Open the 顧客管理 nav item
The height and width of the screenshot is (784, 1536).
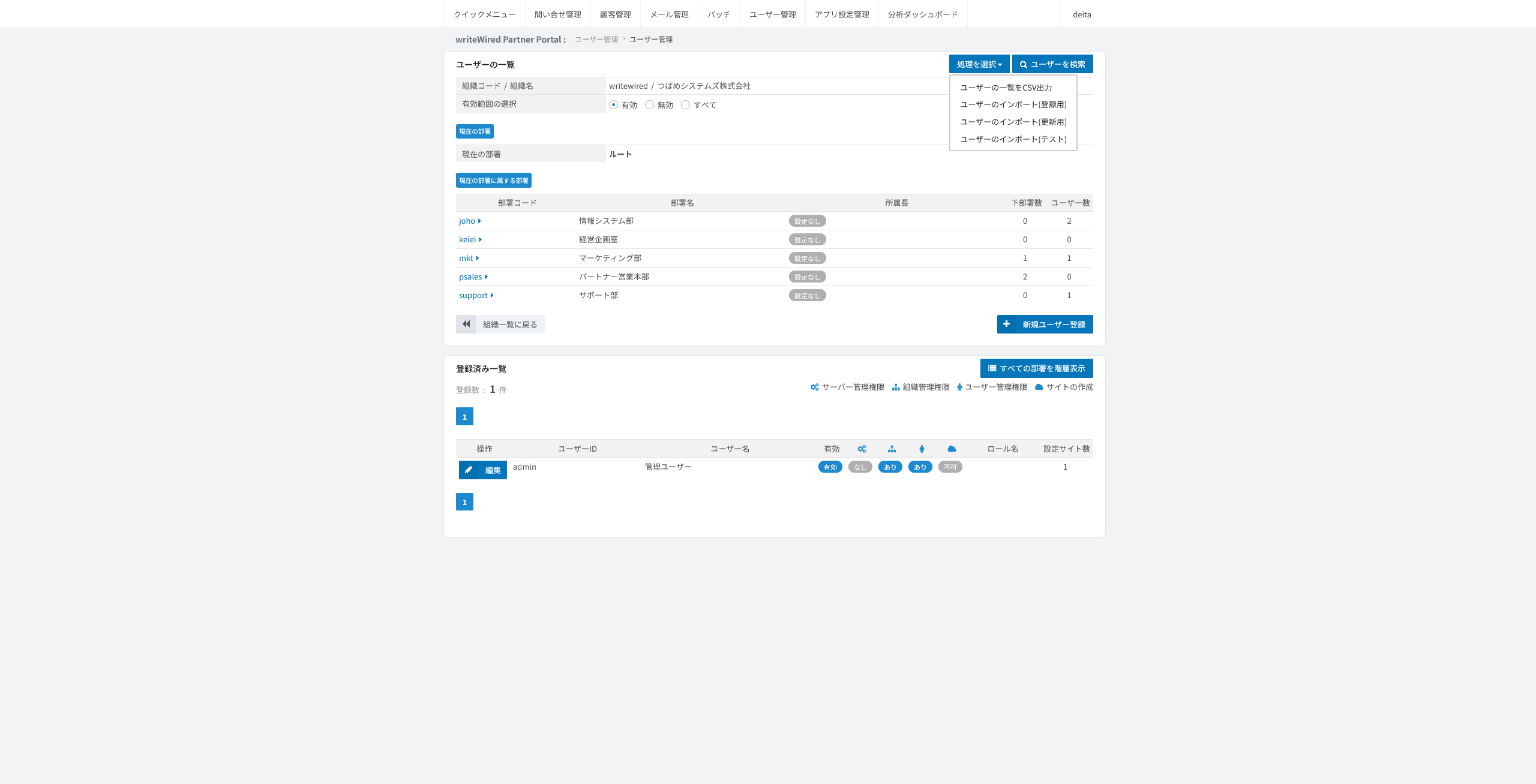click(616, 14)
